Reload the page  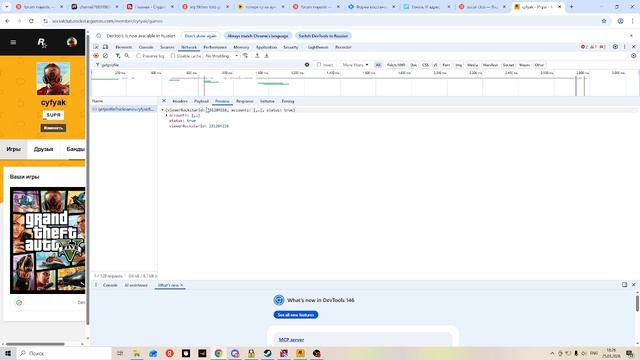[x=31, y=21]
